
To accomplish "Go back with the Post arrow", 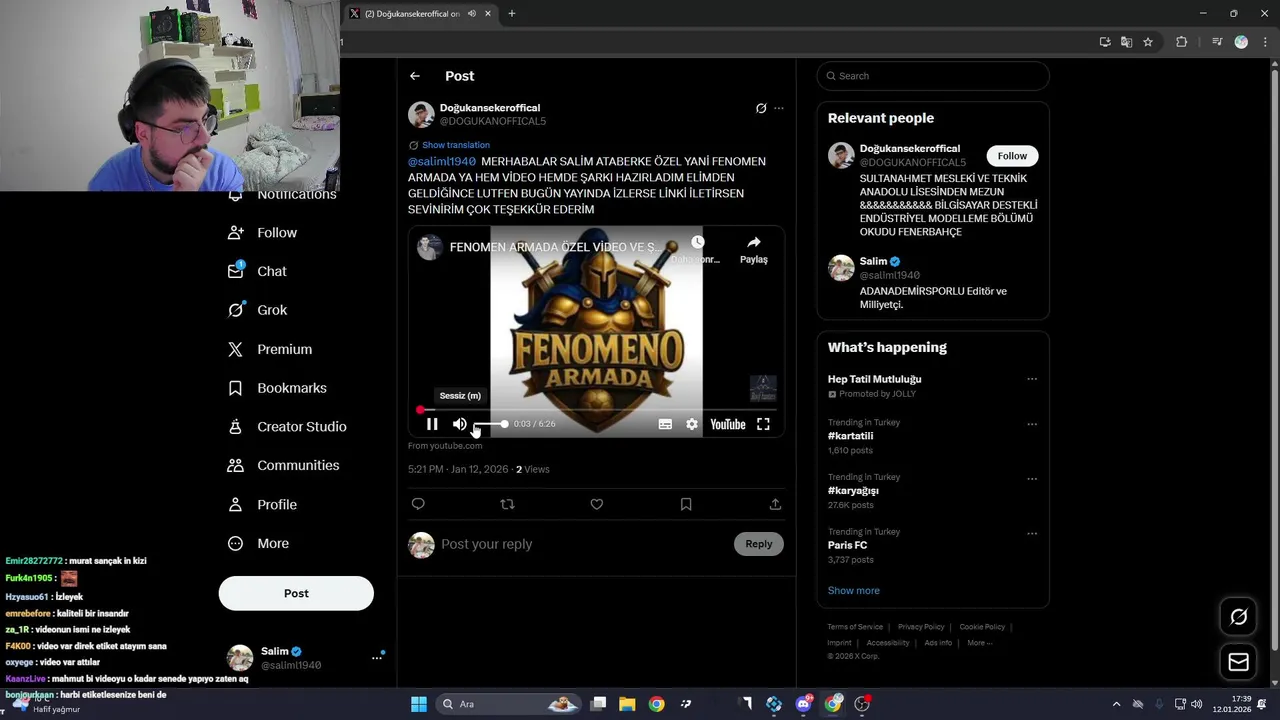I will 415,76.
